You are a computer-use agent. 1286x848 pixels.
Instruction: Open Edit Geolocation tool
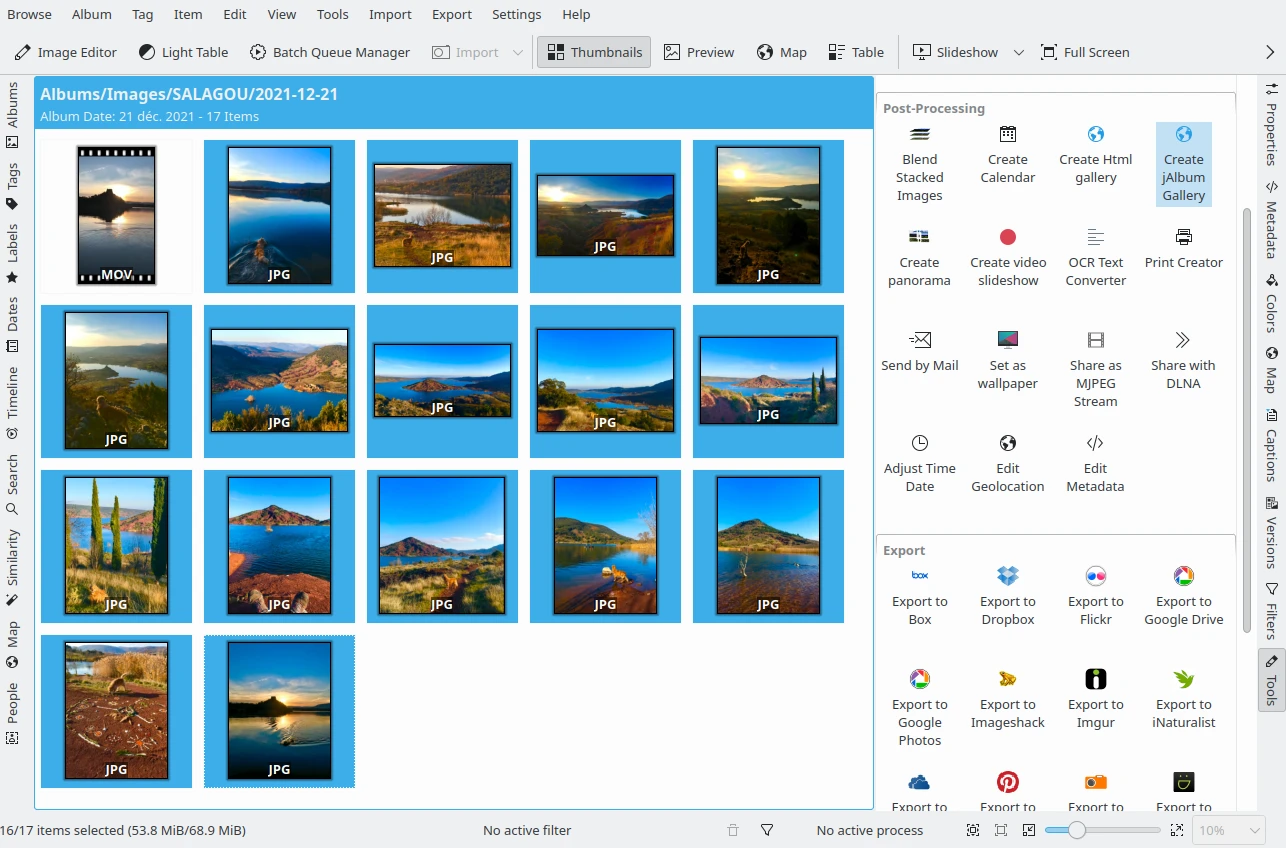point(1007,464)
